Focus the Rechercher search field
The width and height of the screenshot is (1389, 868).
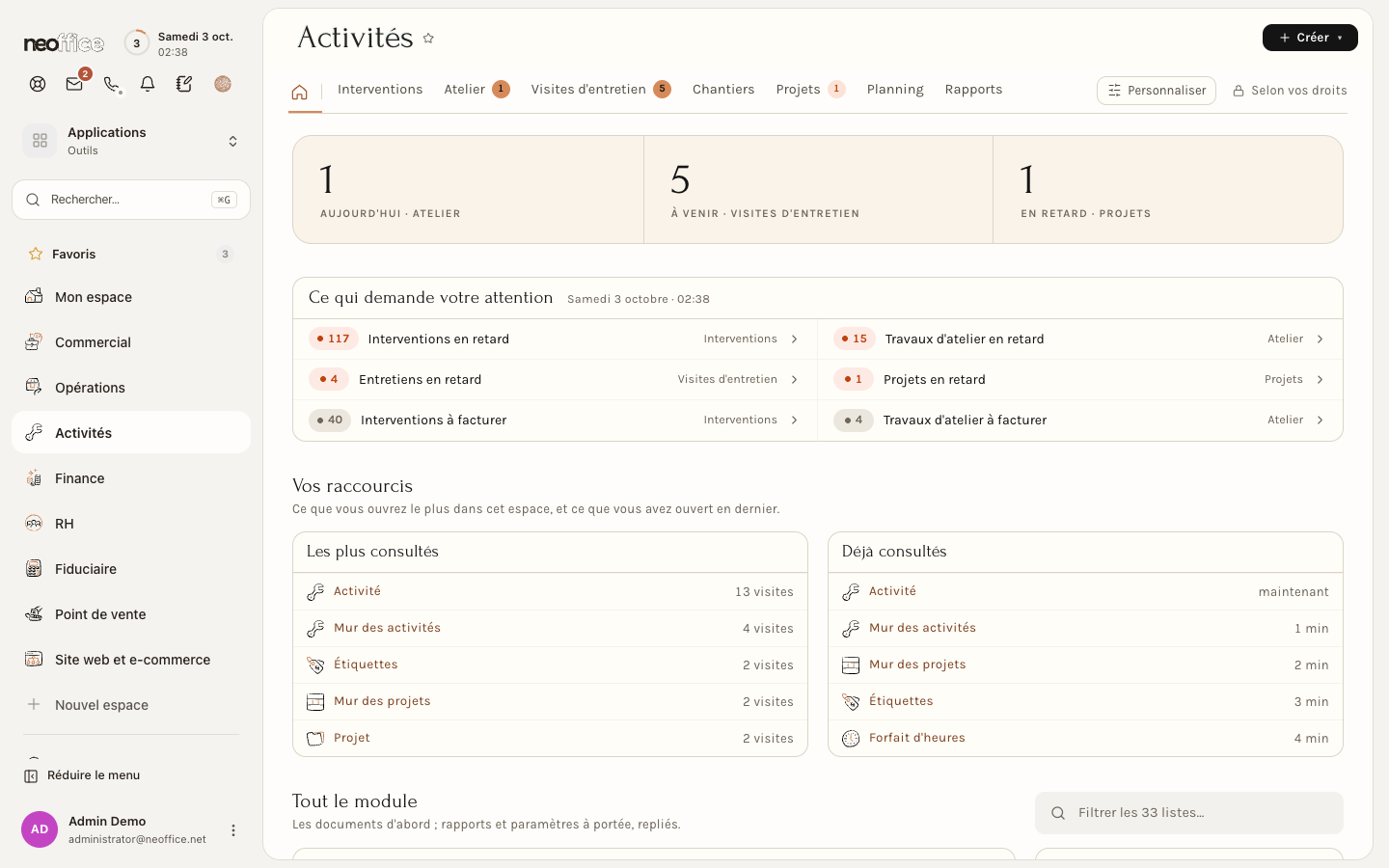pyautogui.click(x=131, y=200)
